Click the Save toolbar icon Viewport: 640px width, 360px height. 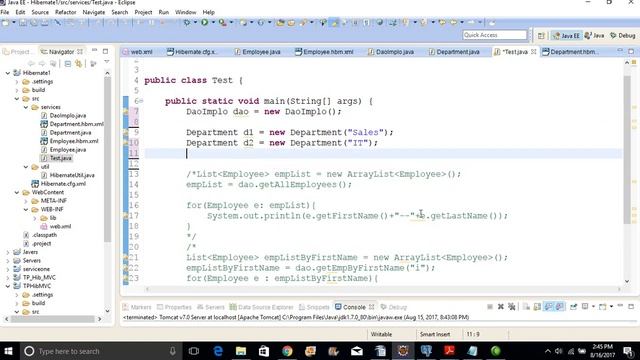click(x=23, y=22)
